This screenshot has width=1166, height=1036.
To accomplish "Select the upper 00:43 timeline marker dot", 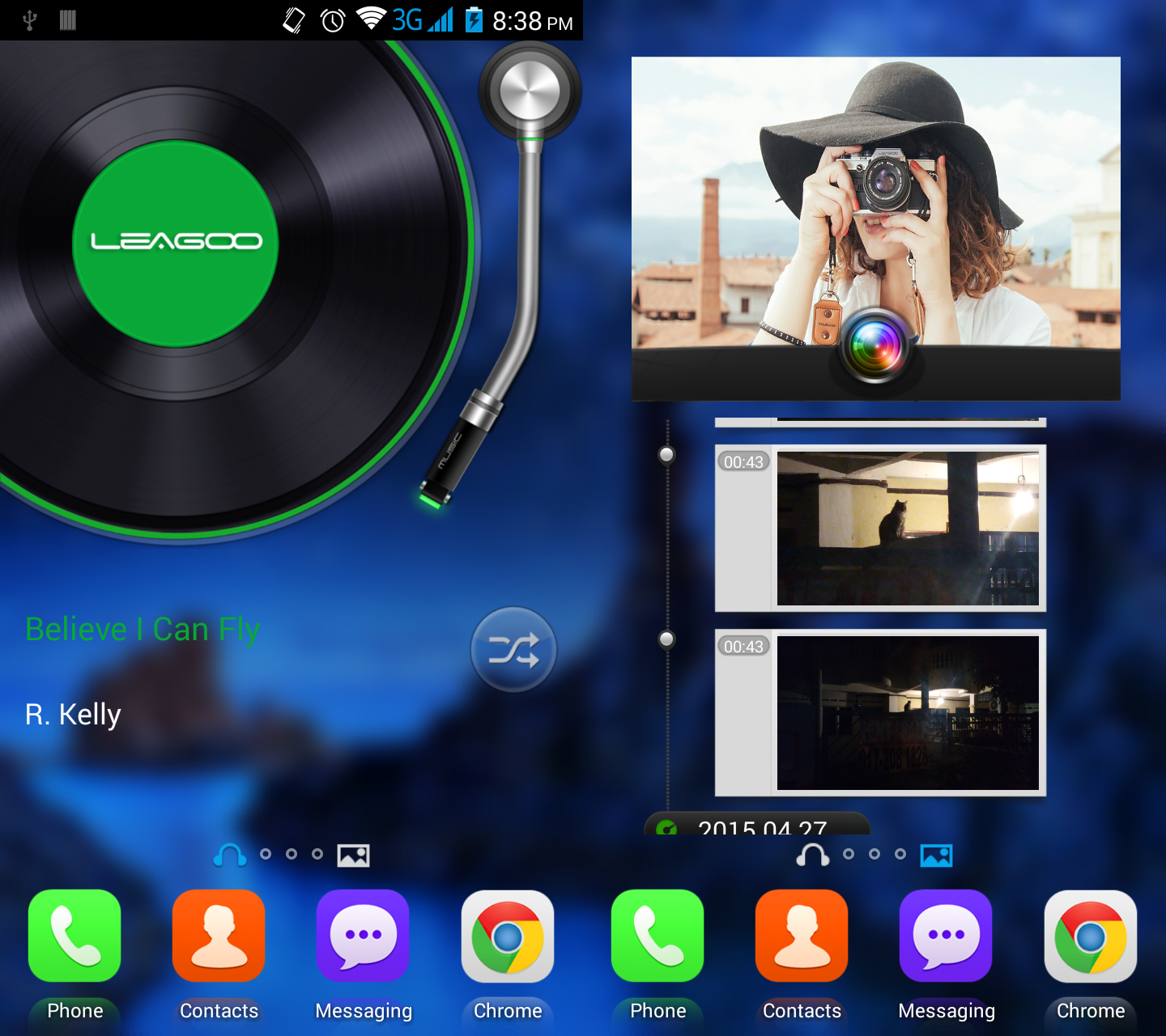I will click(x=666, y=455).
